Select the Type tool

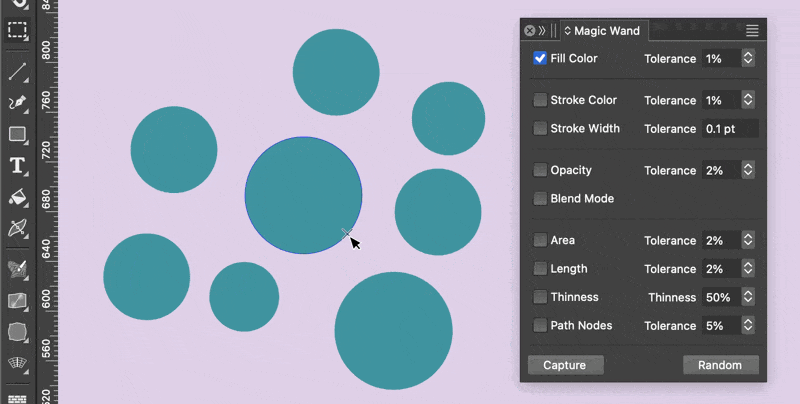tap(17, 166)
